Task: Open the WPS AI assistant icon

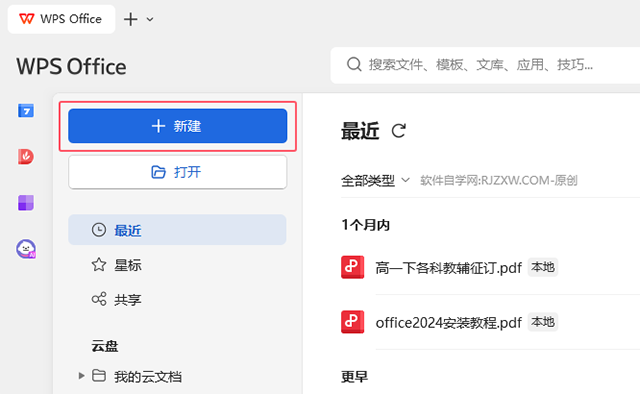Action: [x=26, y=249]
